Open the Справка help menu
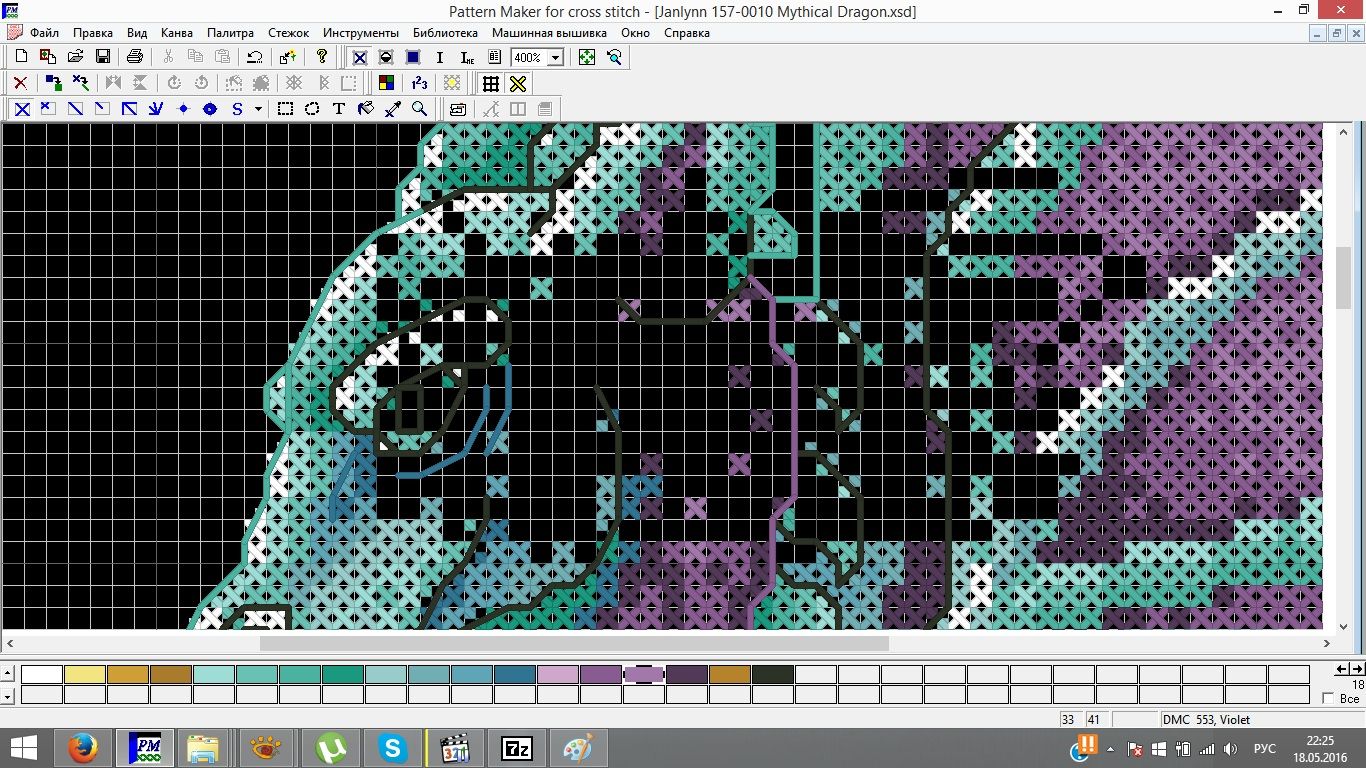The height and width of the screenshot is (768, 1366). click(686, 33)
